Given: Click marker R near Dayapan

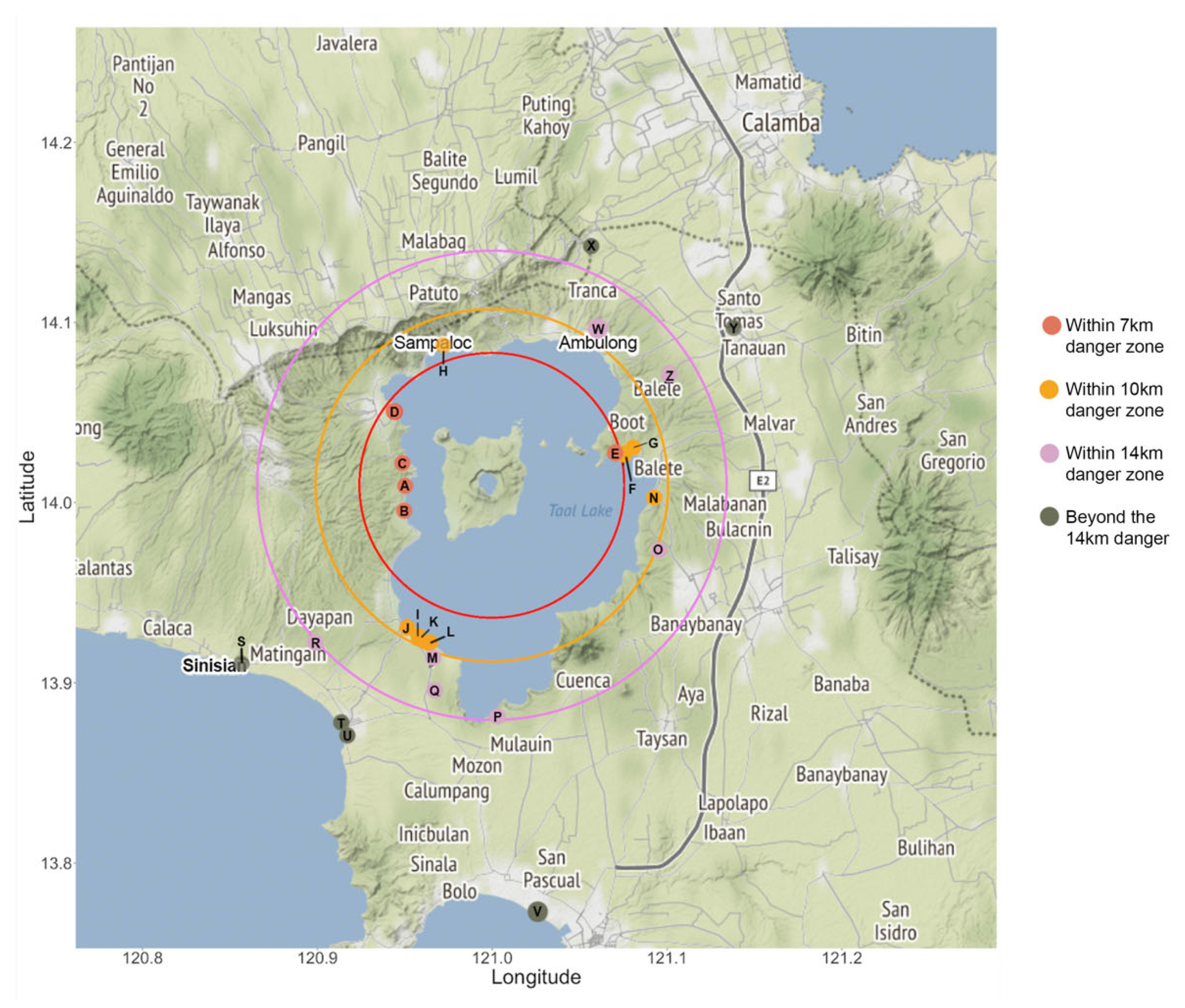Looking at the screenshot, I should (x=315, y=643).
